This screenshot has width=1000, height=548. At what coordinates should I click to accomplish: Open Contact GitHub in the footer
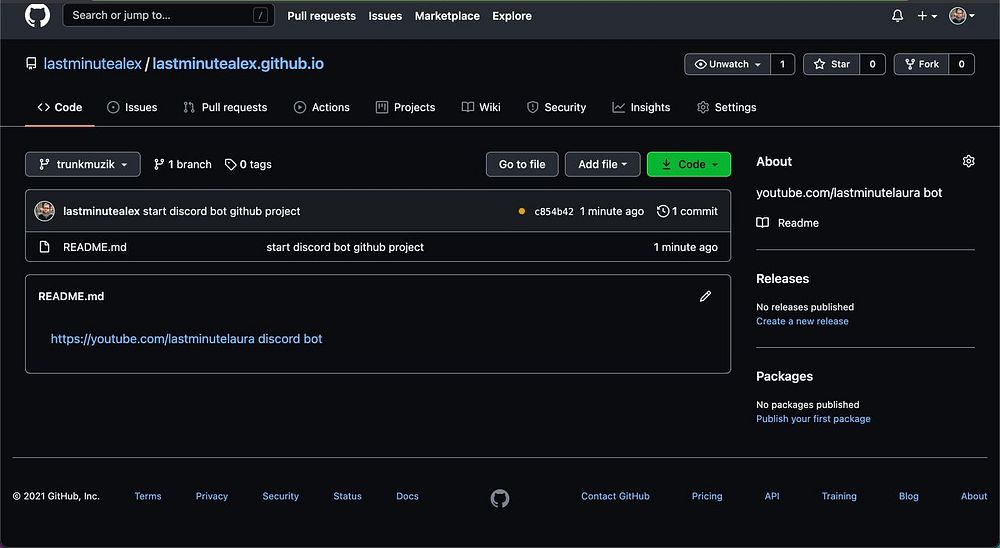click(x=615, y=496)
